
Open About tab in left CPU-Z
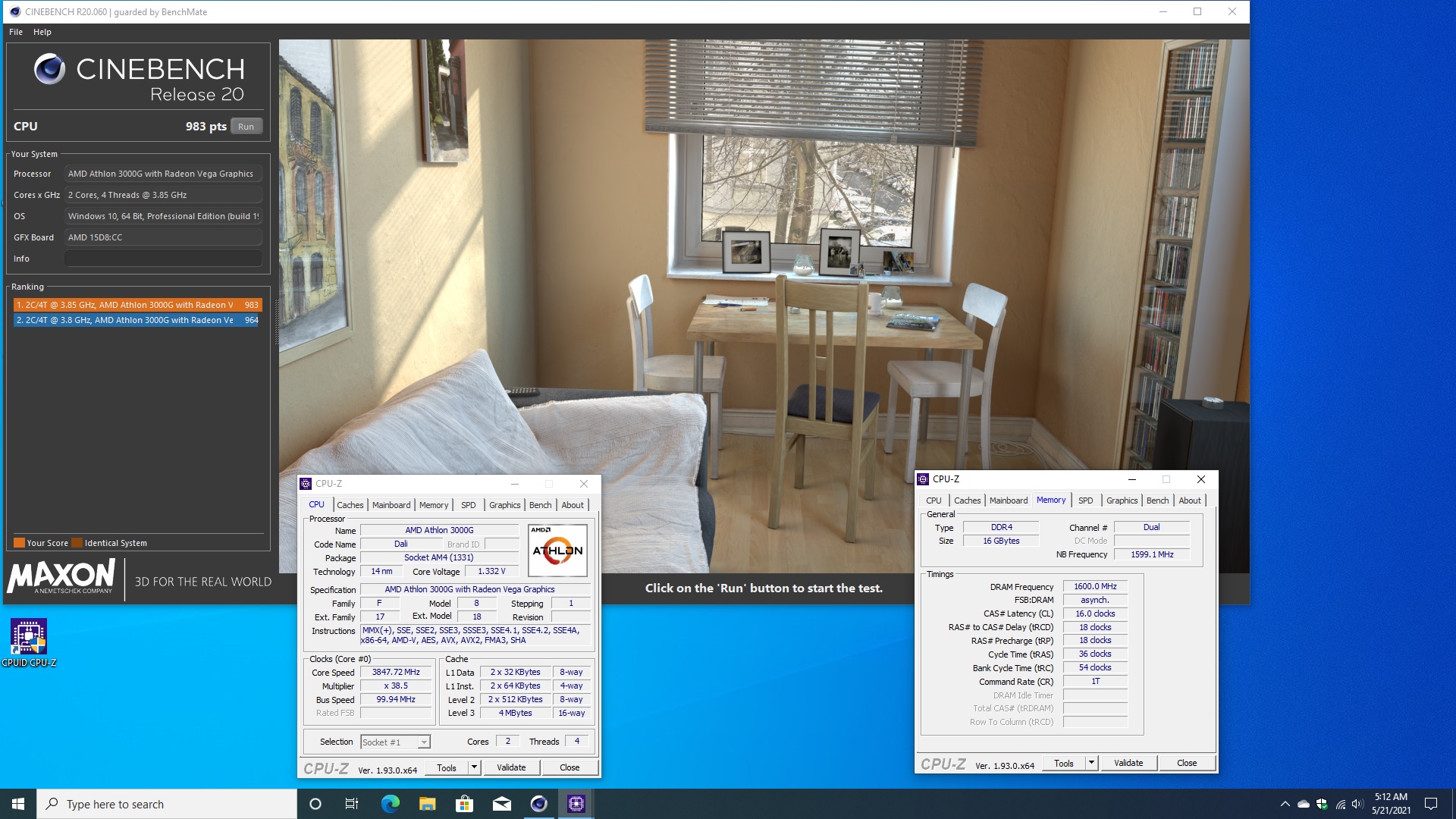coord(573,505)
